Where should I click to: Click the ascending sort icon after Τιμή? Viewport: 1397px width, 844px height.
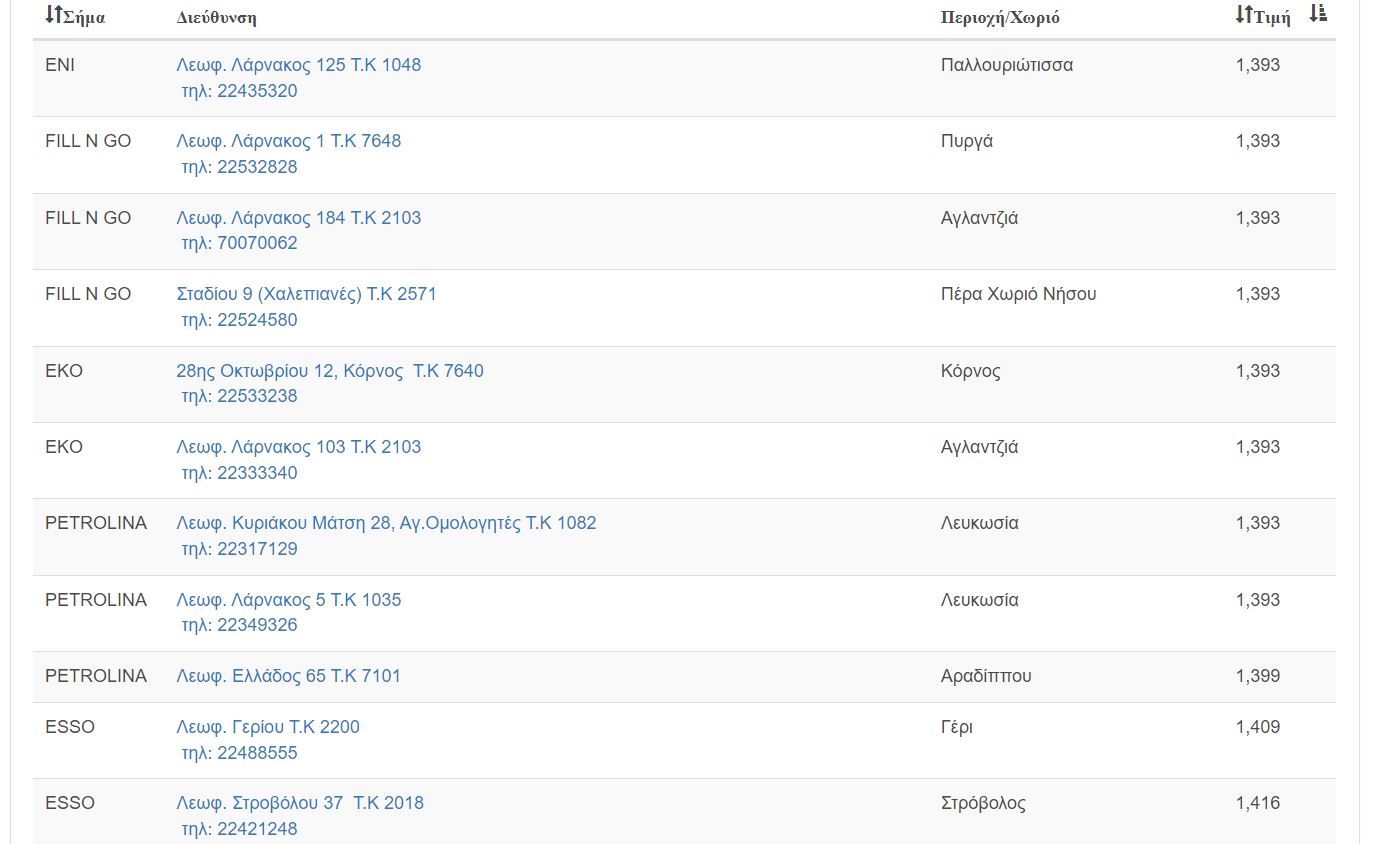click(1318, 14)
